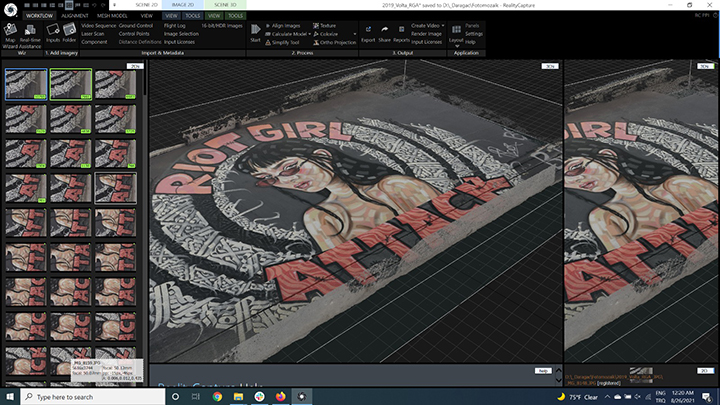Click Help in the Application group
The image size is (720, 405).
[x=470, y=42]
